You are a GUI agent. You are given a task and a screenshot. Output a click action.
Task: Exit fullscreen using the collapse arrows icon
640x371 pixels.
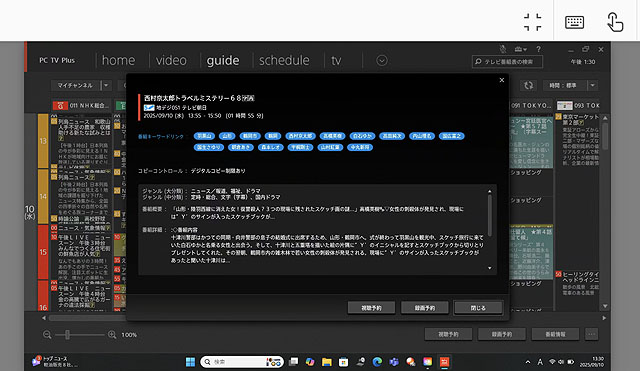click(533, 22)
